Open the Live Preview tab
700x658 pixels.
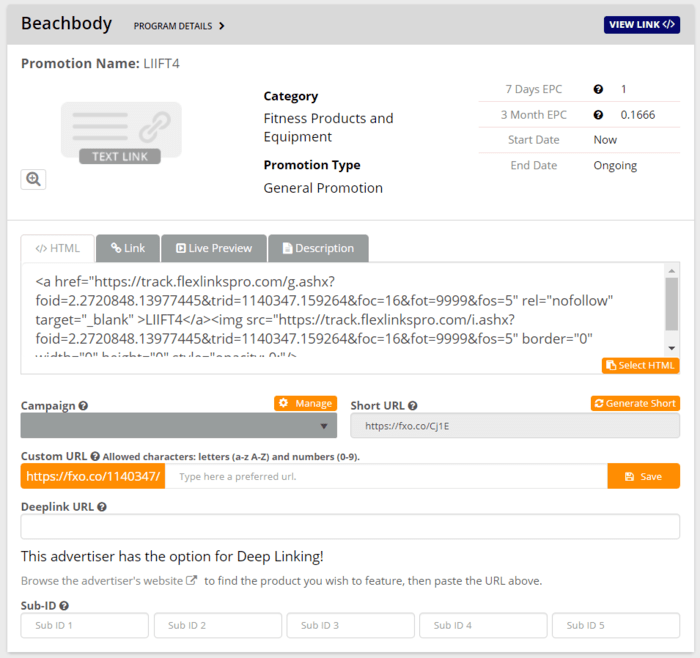pyautogui.click(x=214, y=248)
